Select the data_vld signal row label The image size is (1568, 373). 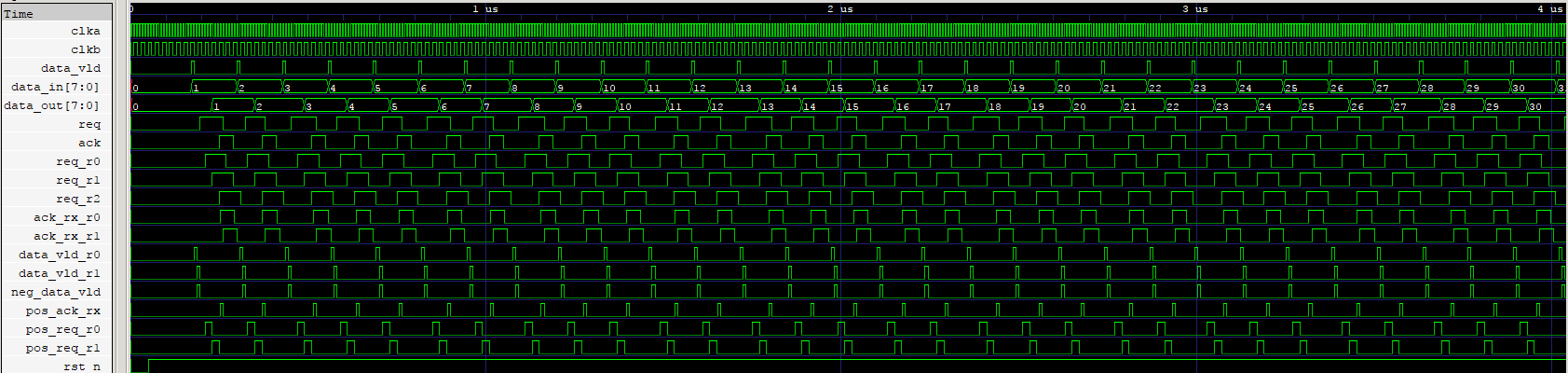pos(70,68)
